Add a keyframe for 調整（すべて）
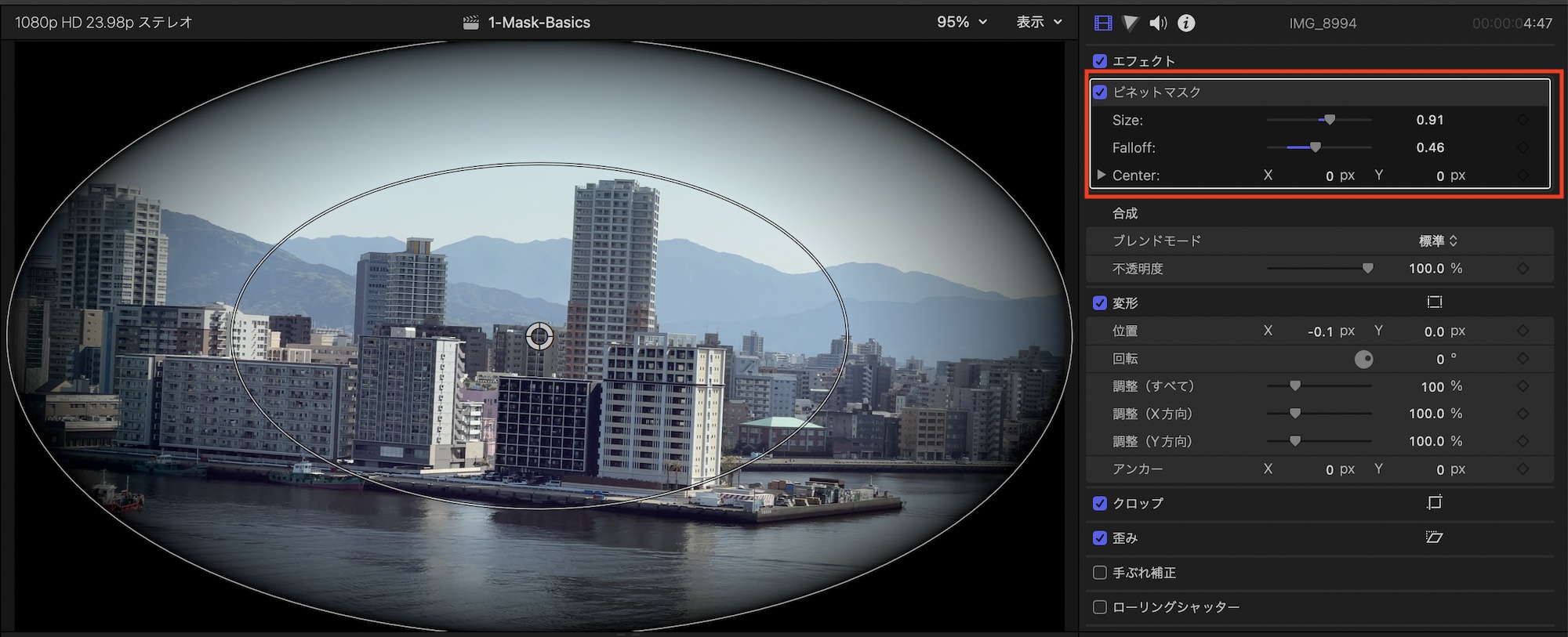This screenshot has height=637, width=1568. 1523,386
